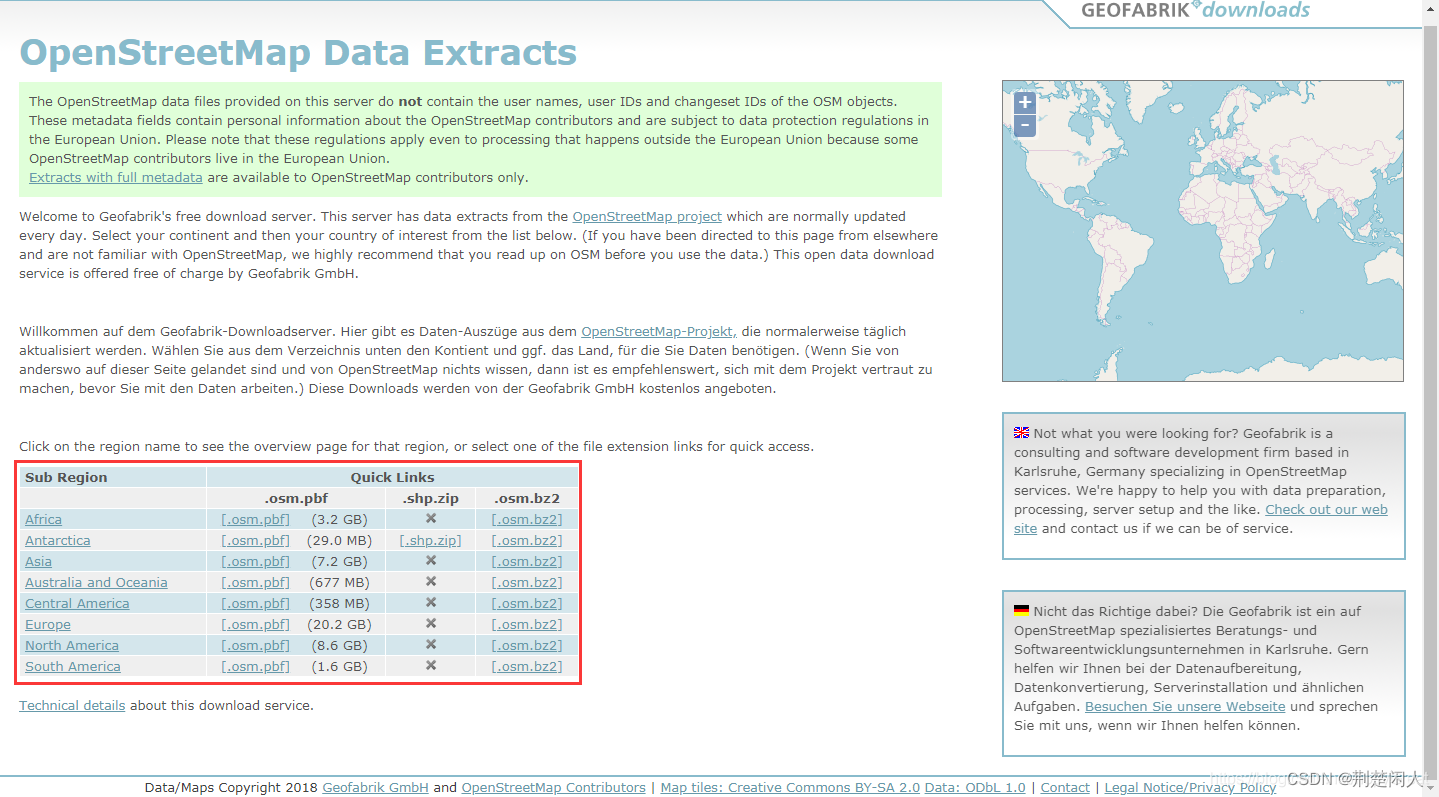
Task: Download Europe .osm.bz2 file
Action: point(527,624)
